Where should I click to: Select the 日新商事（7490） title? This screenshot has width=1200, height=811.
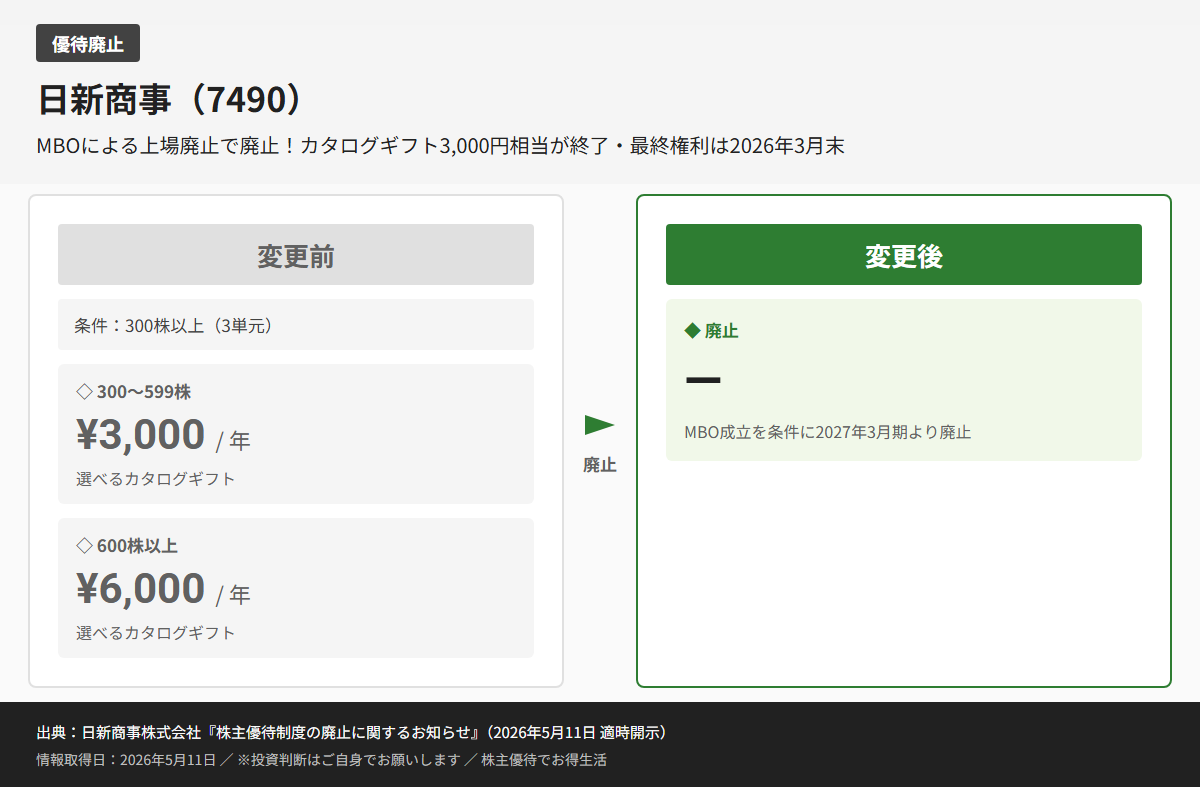pyautogui.click(x=169, y=100)
